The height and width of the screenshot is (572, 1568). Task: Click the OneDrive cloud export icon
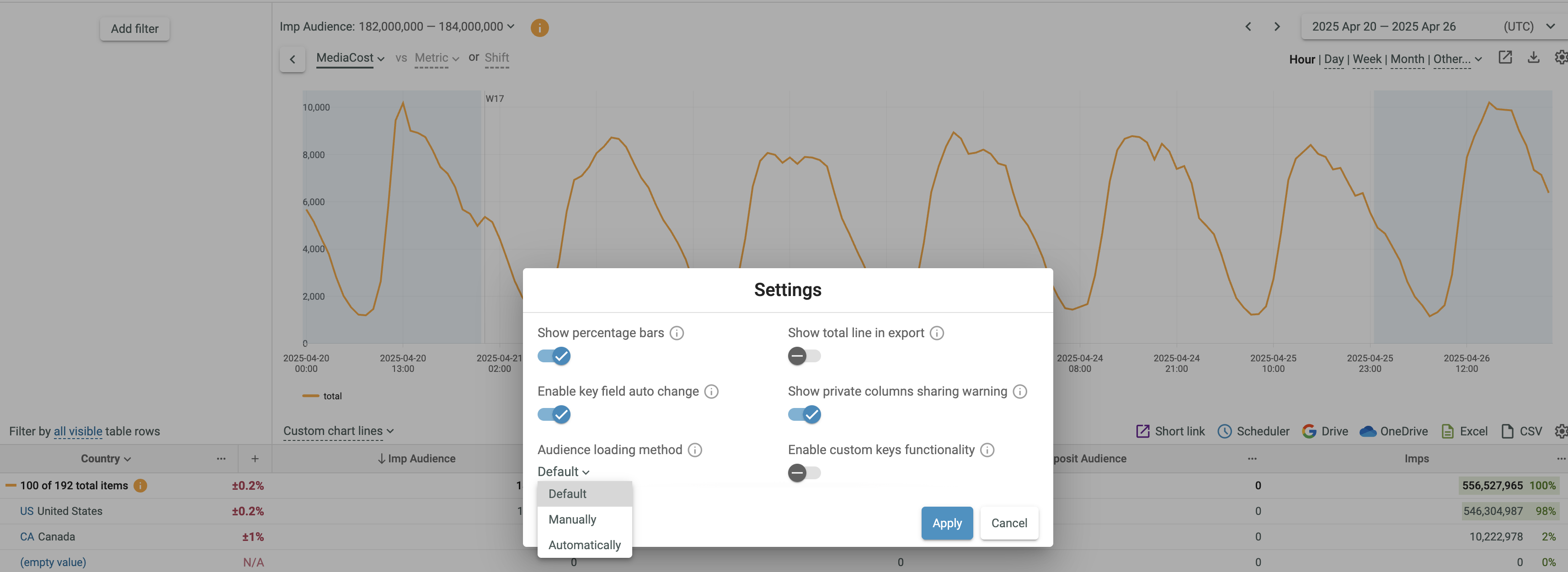1368,431
